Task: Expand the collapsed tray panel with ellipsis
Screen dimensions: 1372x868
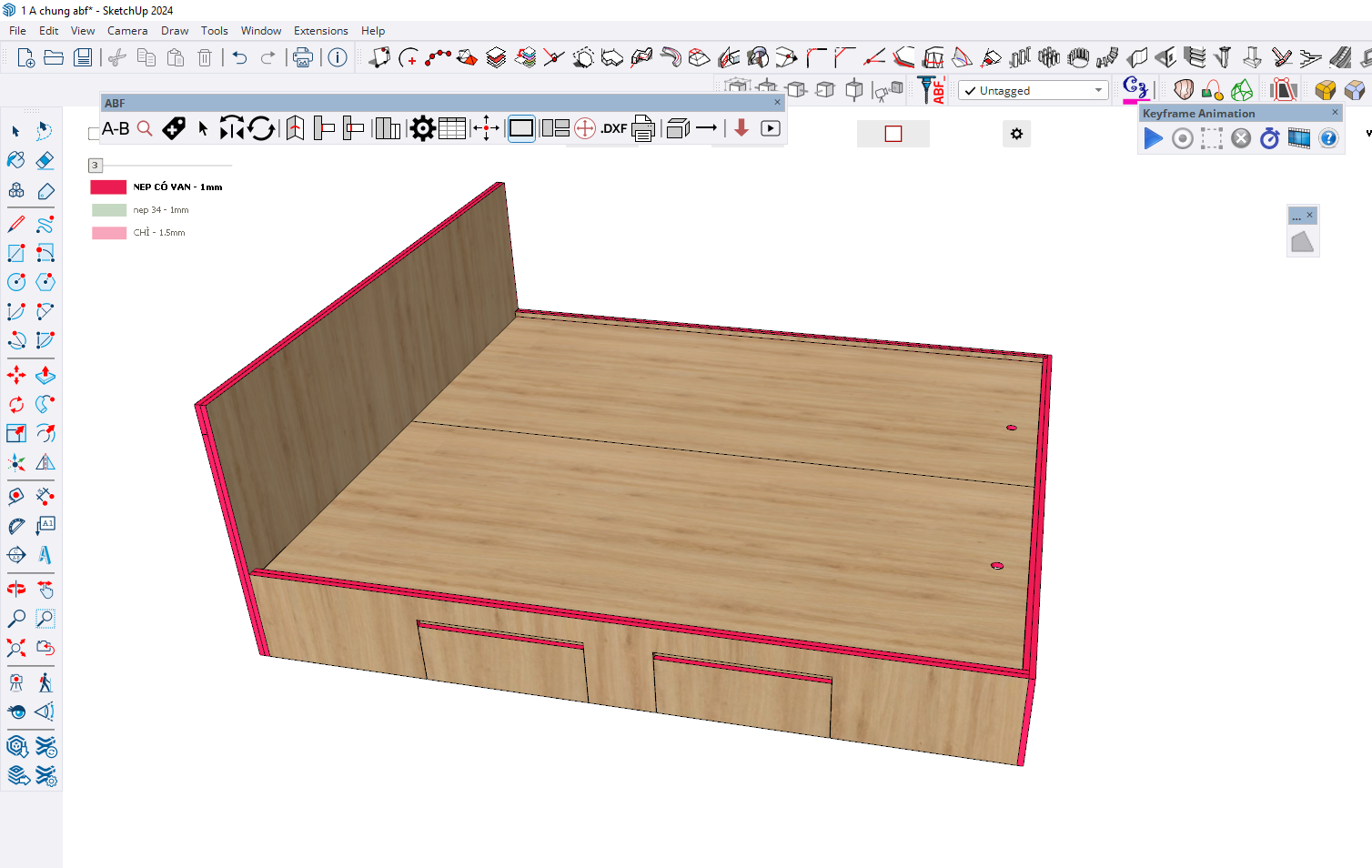Action: 1296,217
